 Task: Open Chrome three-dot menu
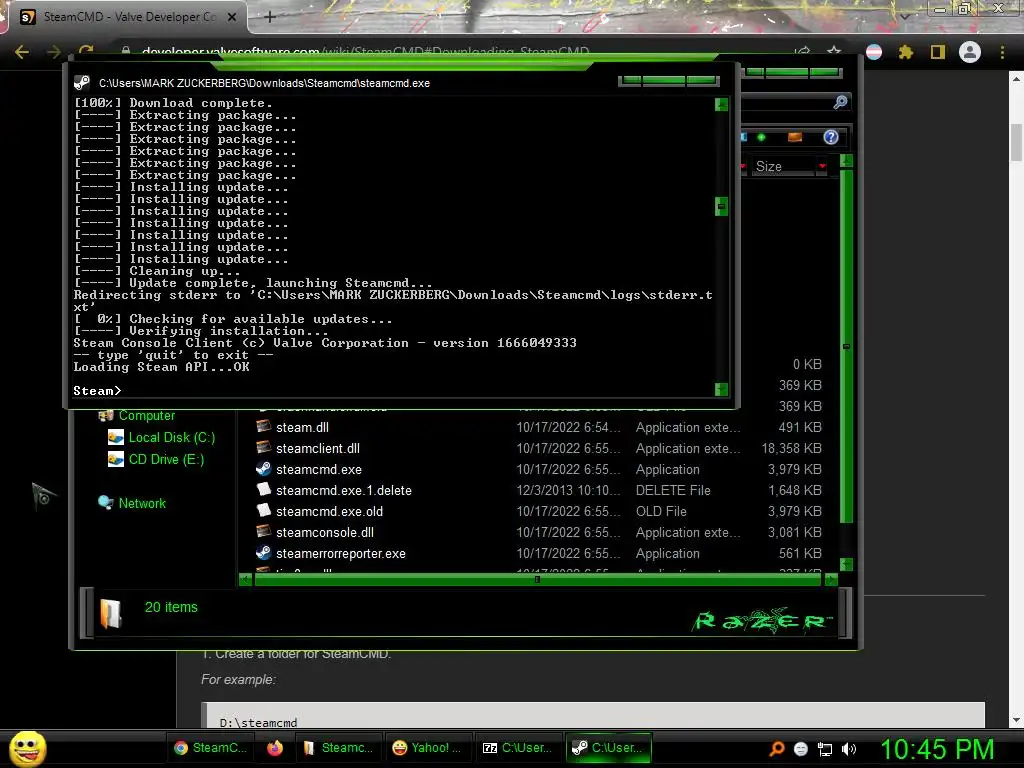(1002, 52)
